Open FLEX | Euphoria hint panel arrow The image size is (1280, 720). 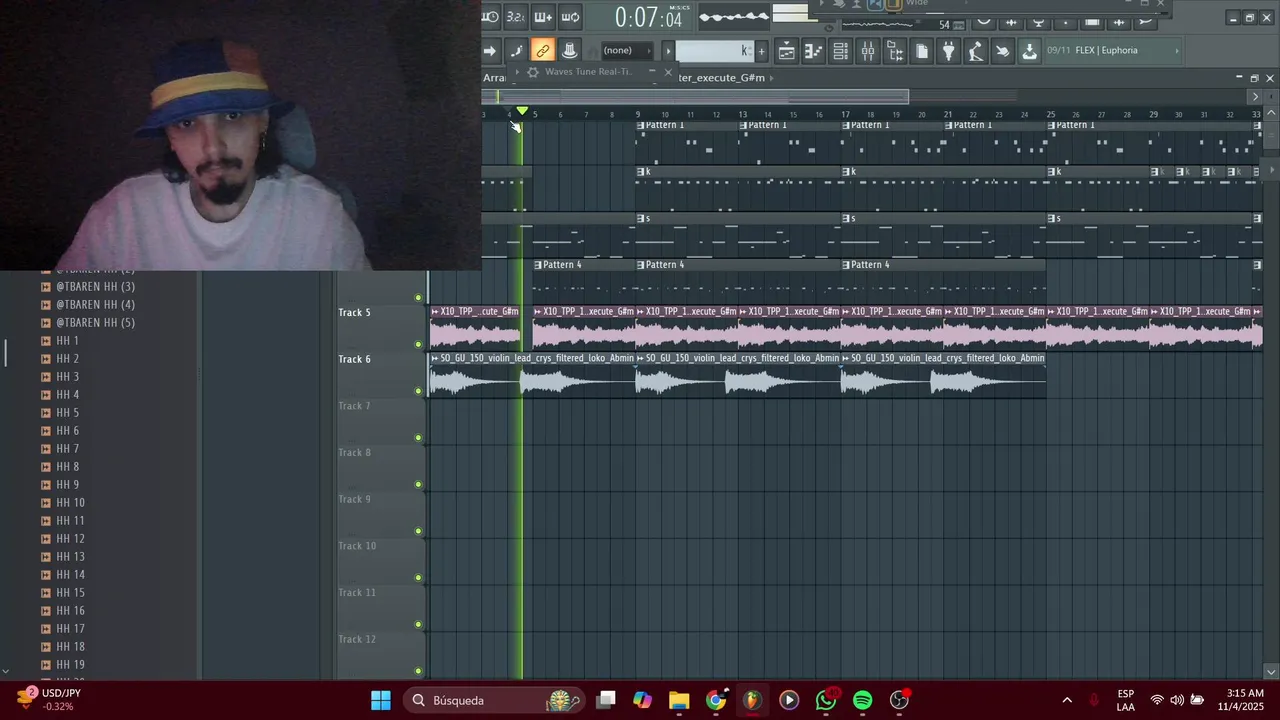1176,51
